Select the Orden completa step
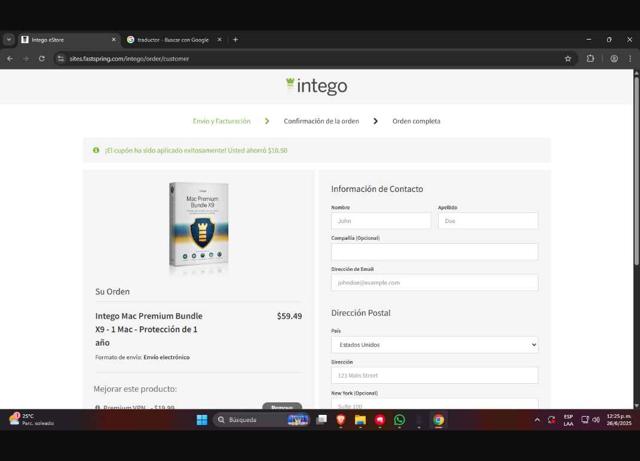The width and height of the screenshot is (640, 461). pos(416,121)
